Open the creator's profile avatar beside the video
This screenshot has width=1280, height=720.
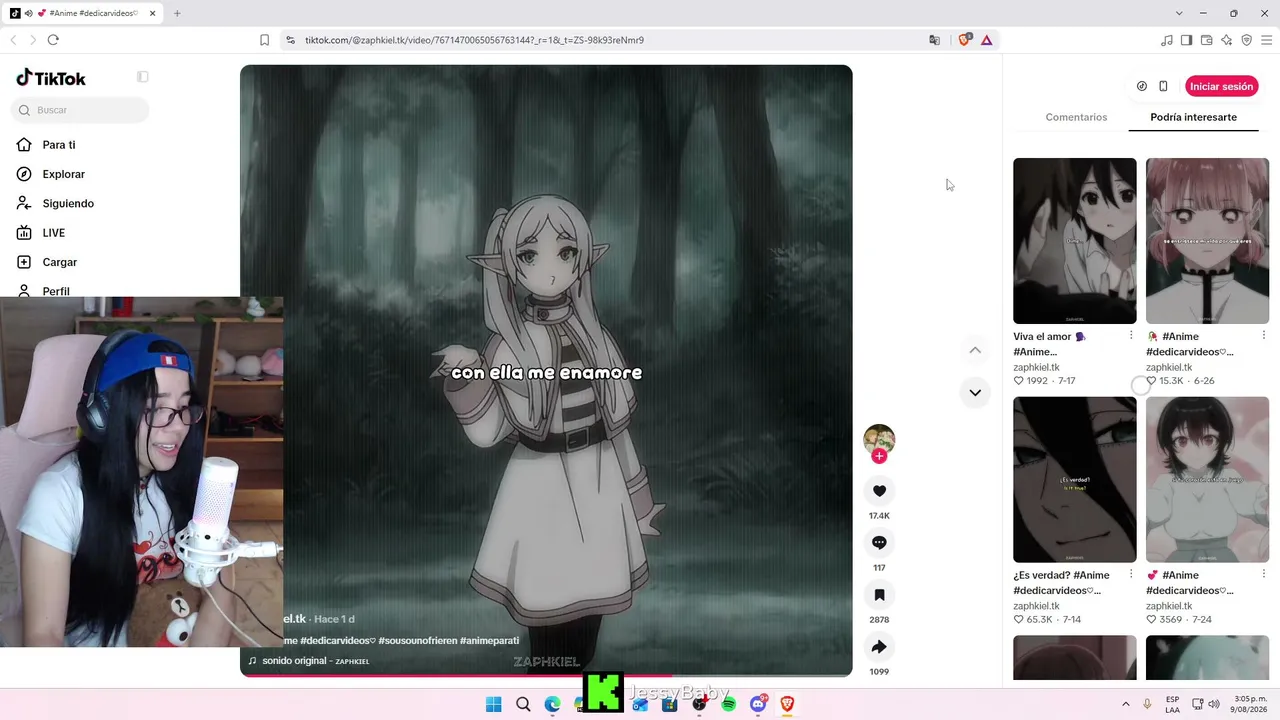pyautogui.click(x=879, y=438)
